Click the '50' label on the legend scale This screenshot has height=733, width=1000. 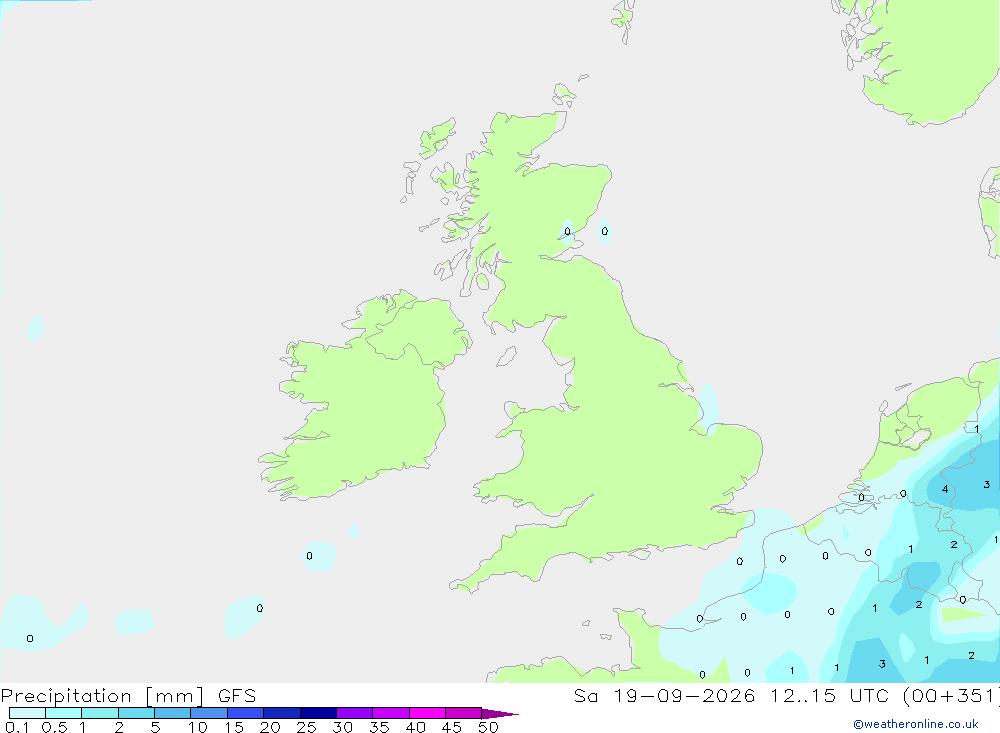[488, 727]
